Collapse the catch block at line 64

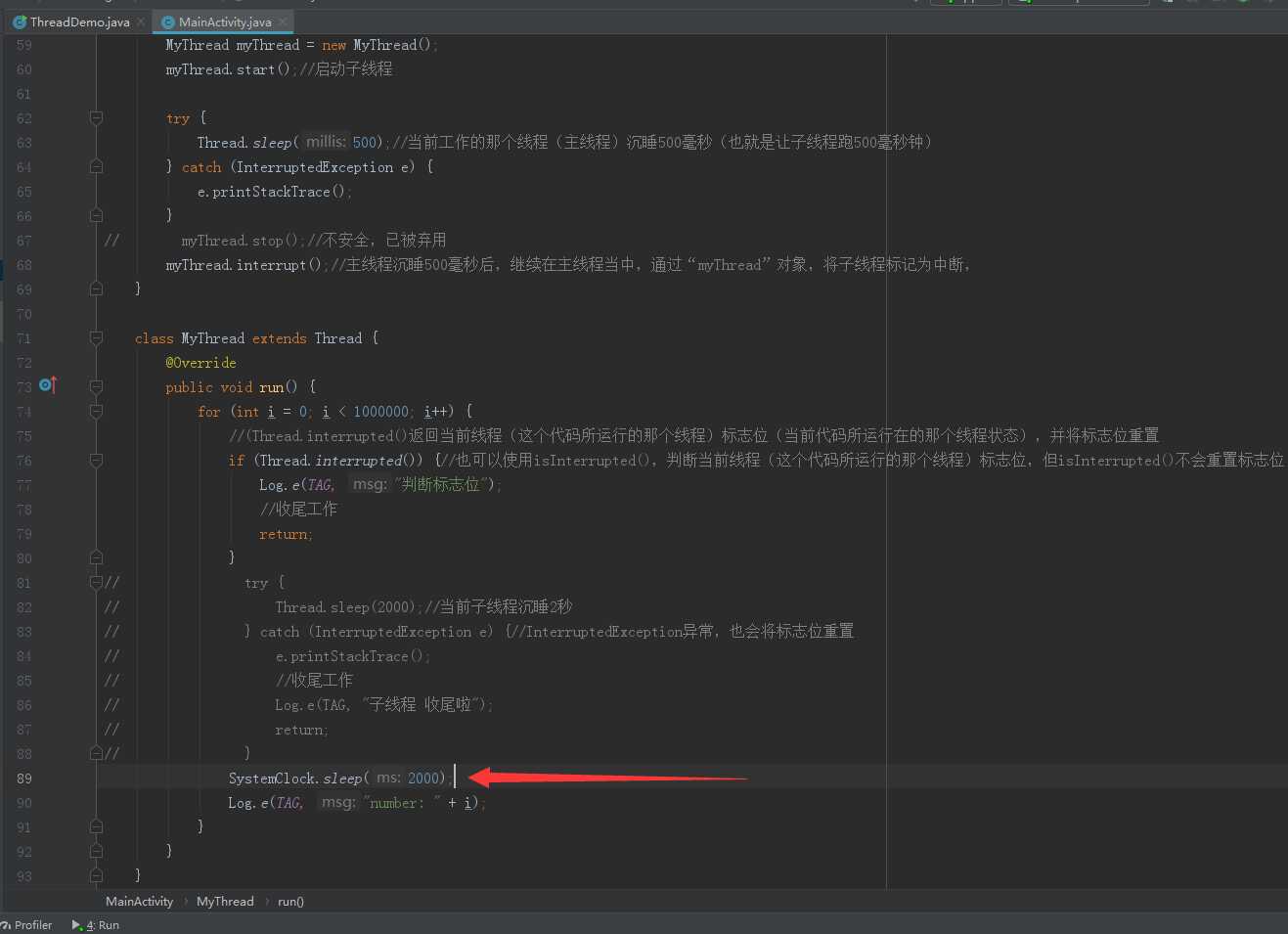click(96, 166)
